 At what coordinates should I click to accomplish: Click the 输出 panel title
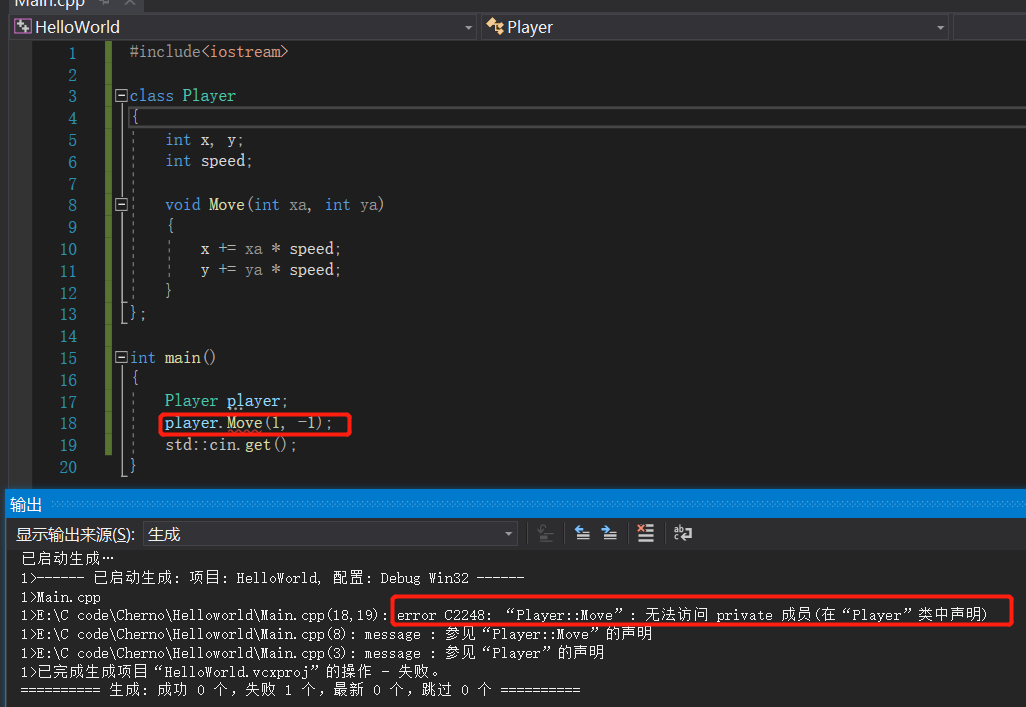point(25,504)
